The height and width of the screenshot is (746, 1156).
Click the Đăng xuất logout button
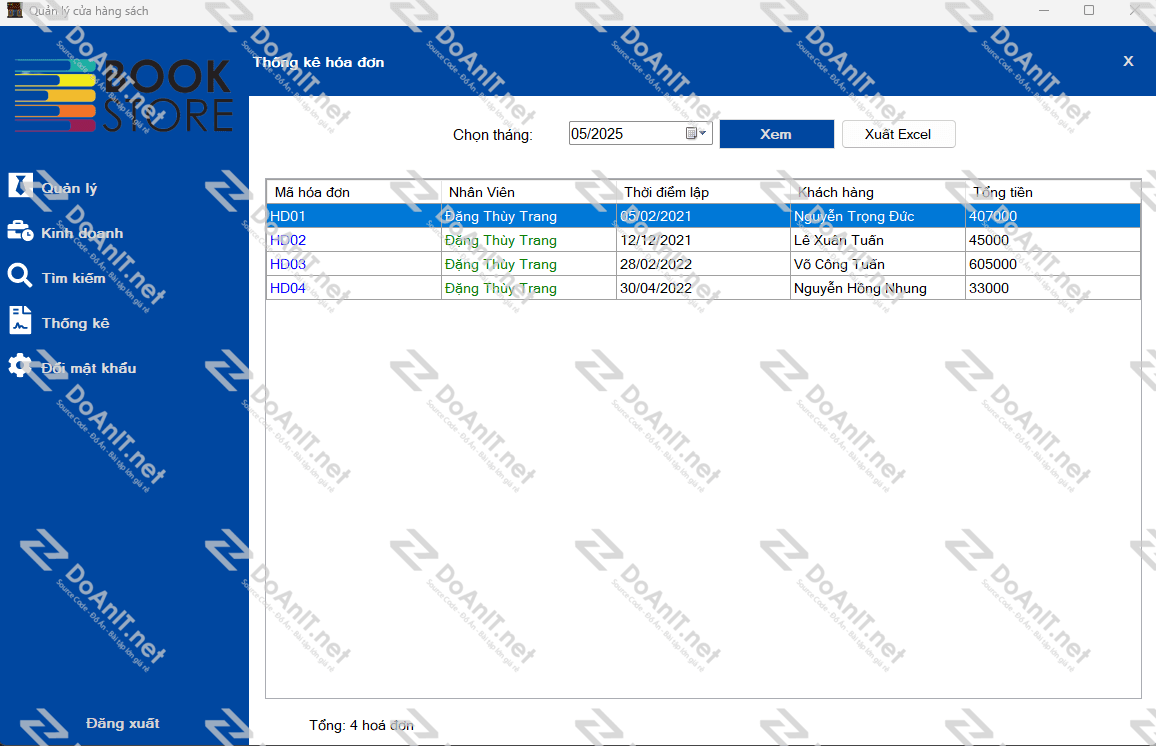pos(122,723)
